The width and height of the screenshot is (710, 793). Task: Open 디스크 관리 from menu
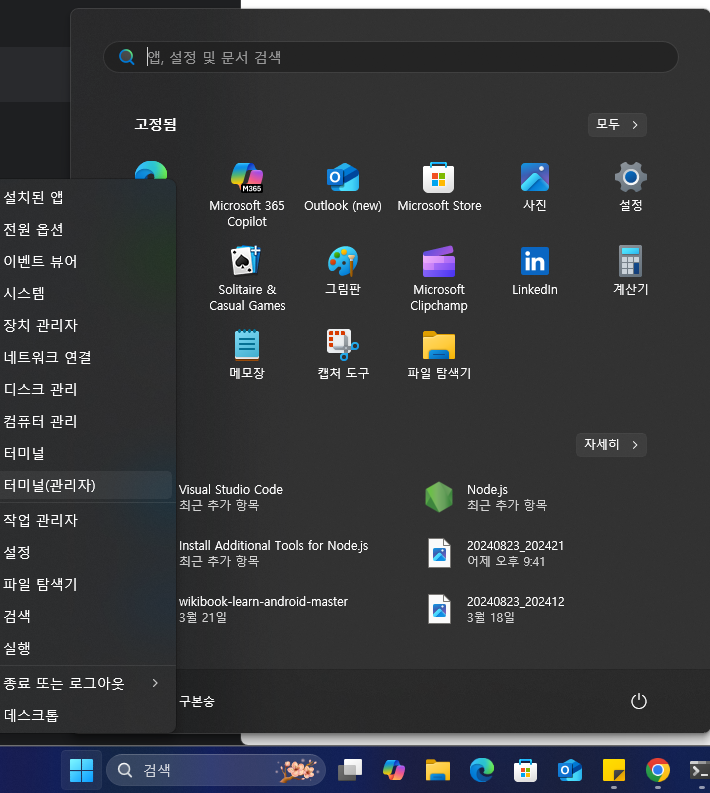click(86, 389)
